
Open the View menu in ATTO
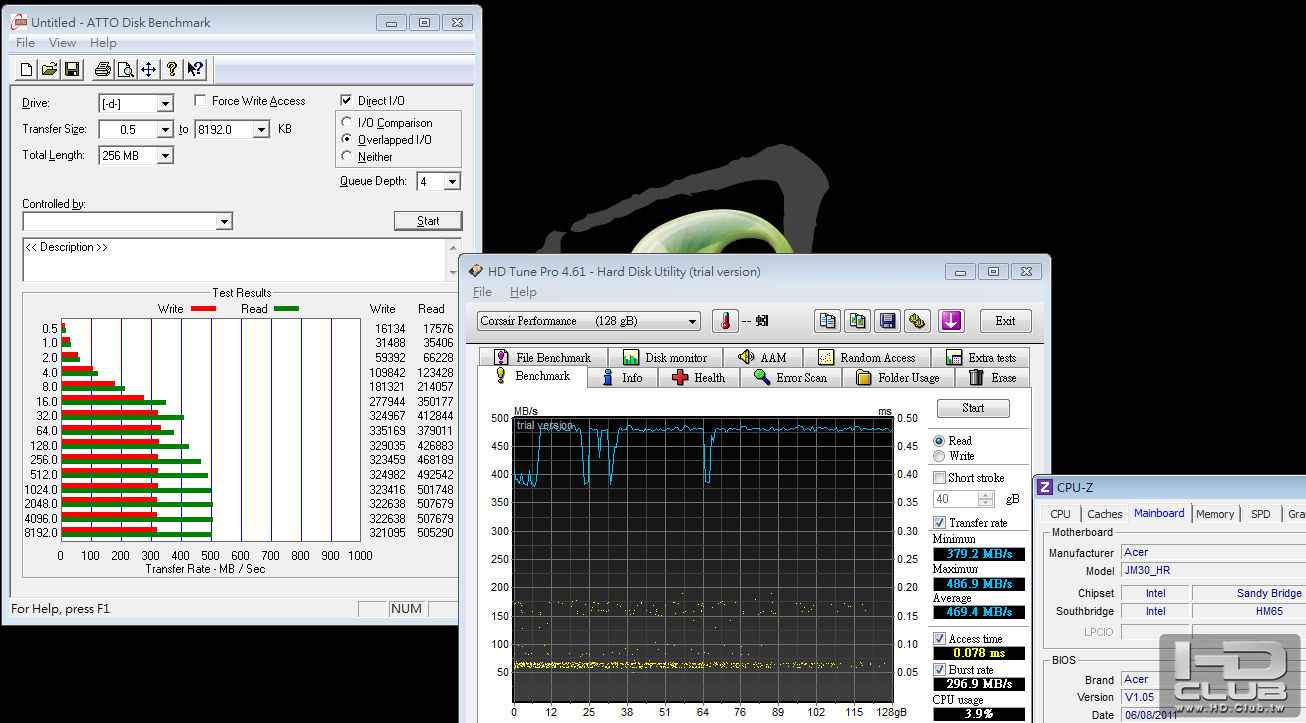tap(62, 43)
